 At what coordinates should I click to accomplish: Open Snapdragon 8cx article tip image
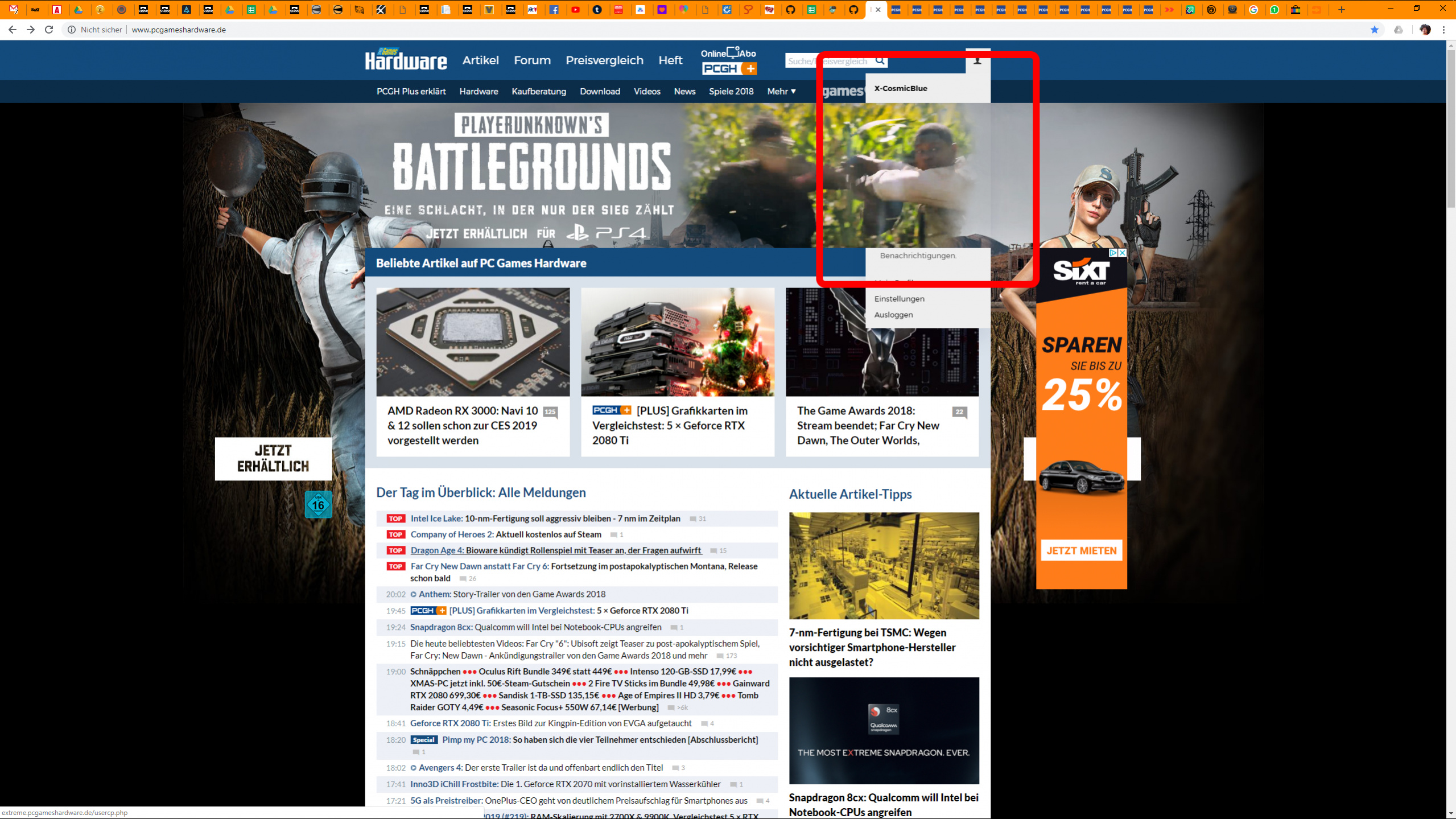(x=884, y=731)
